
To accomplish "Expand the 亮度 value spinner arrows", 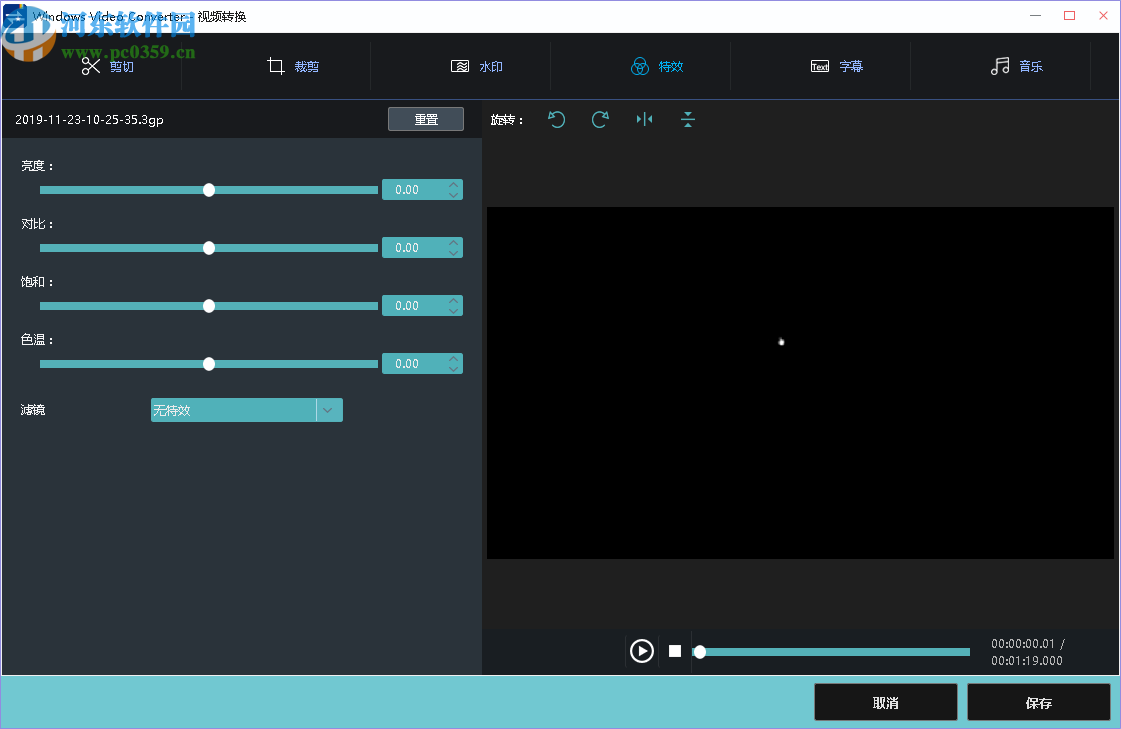I will pyautogui.click(x=455, y=189).
